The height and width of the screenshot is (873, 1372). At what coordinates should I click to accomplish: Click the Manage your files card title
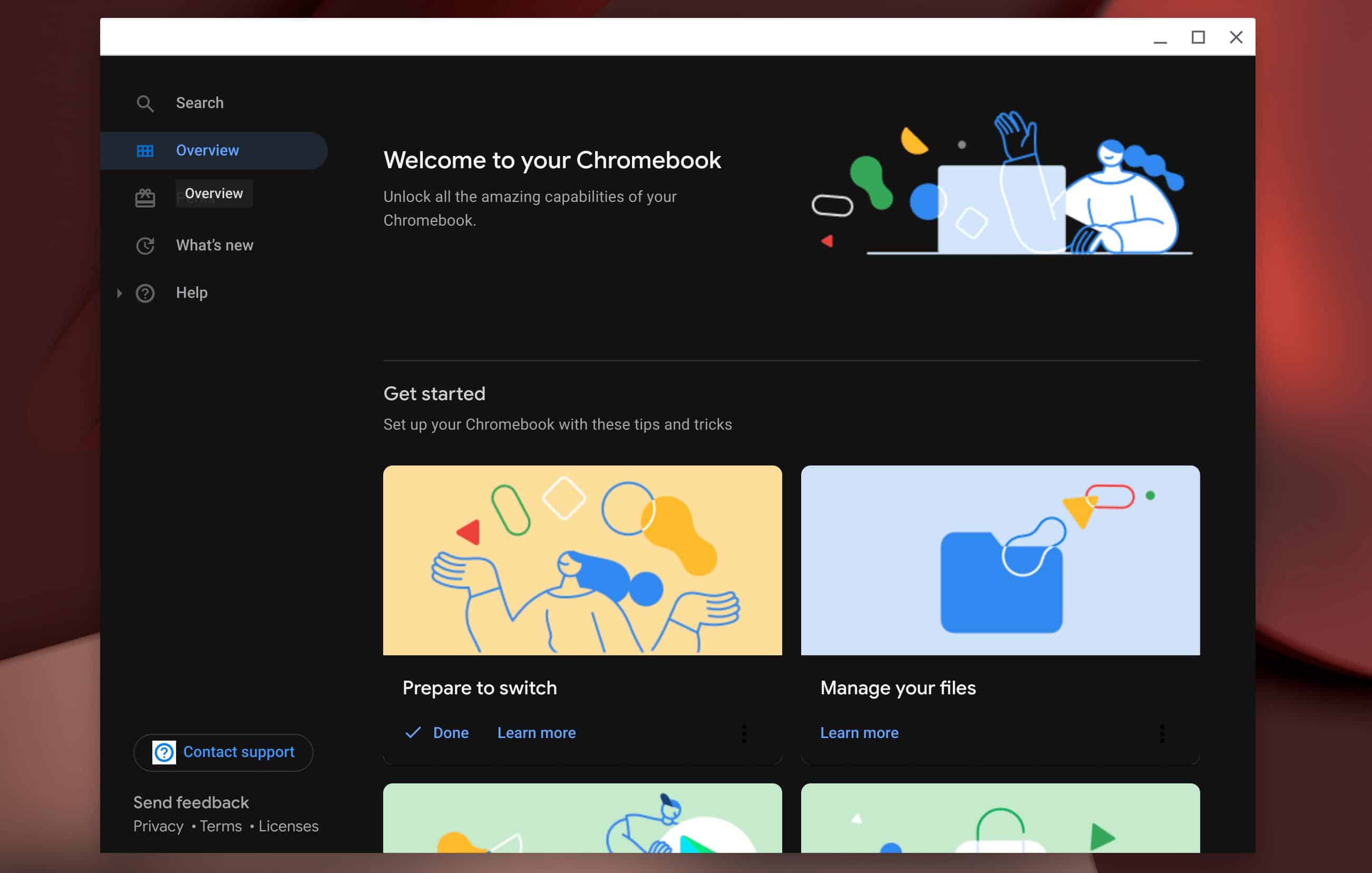[x=898, y=688]
